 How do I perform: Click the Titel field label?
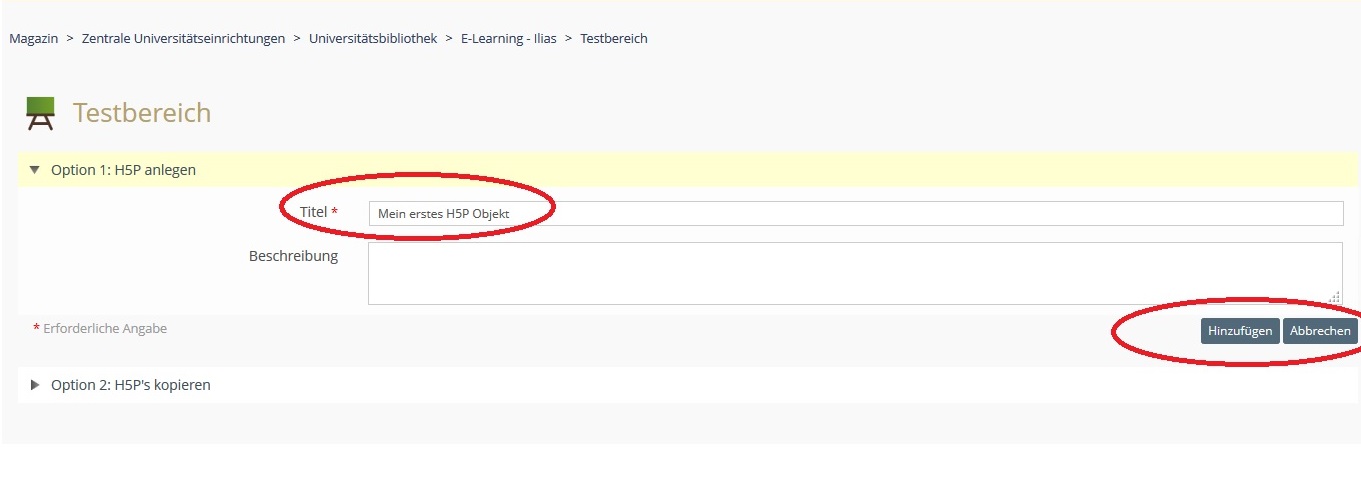click(313, 212)
